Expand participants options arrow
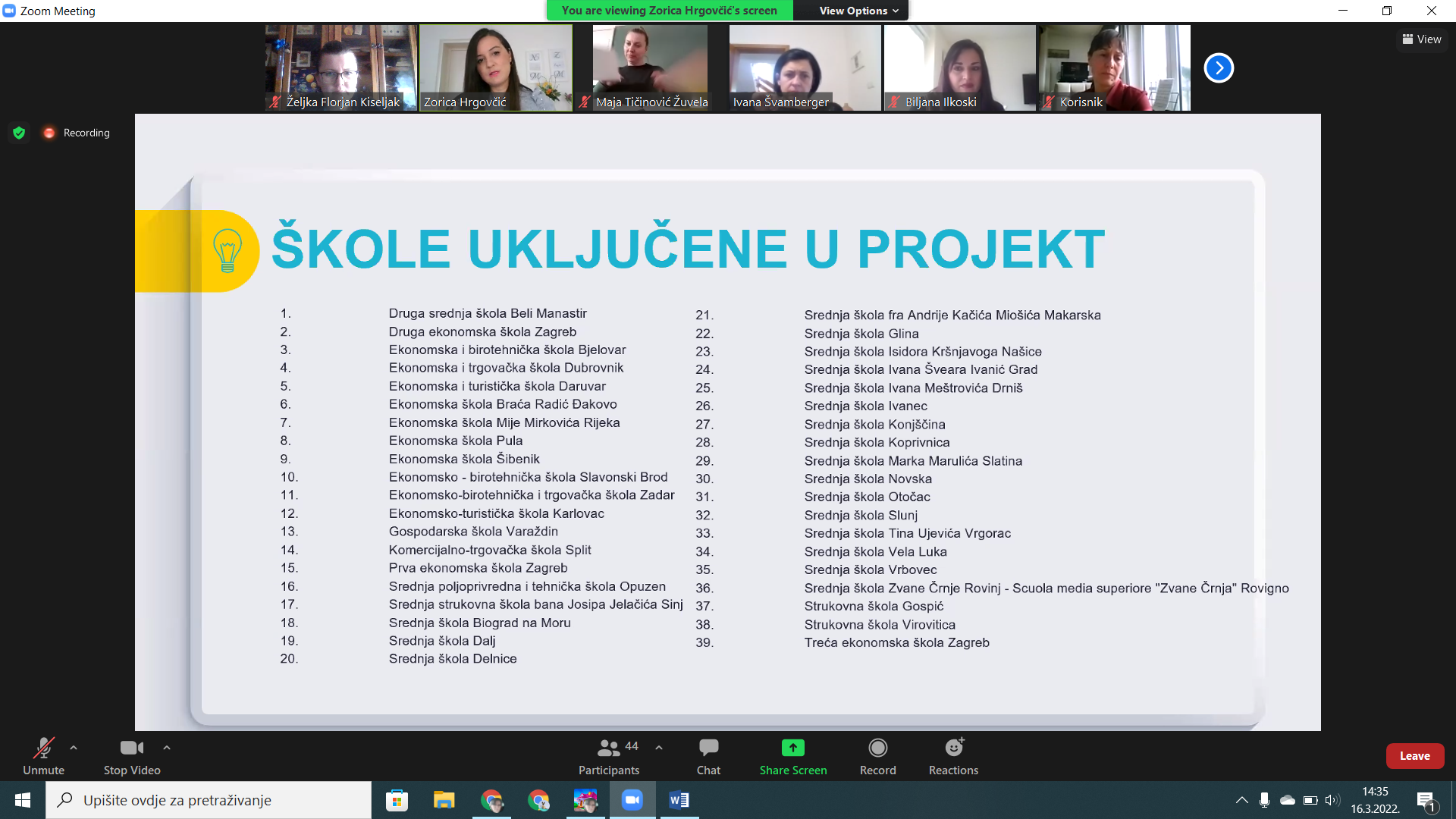This screenshot has width=1456, height=819. 659,748
